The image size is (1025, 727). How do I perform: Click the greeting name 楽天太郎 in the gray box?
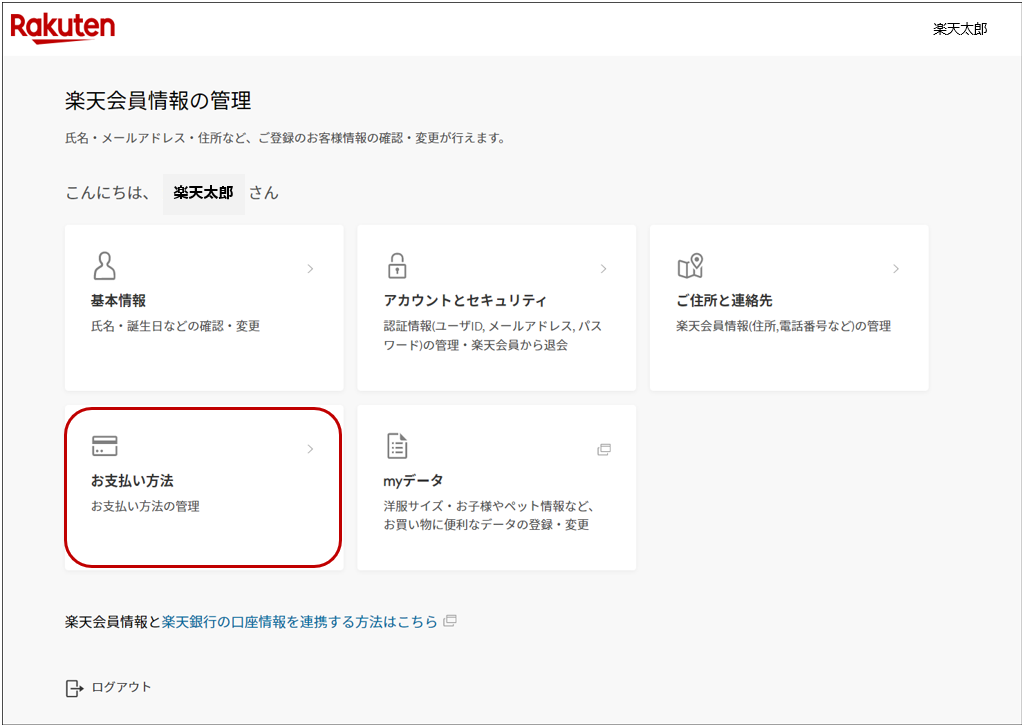click(203, 194)
